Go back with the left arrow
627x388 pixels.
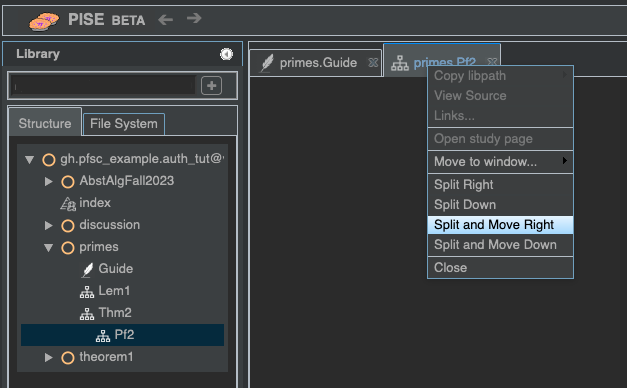(x=165, y=19)
